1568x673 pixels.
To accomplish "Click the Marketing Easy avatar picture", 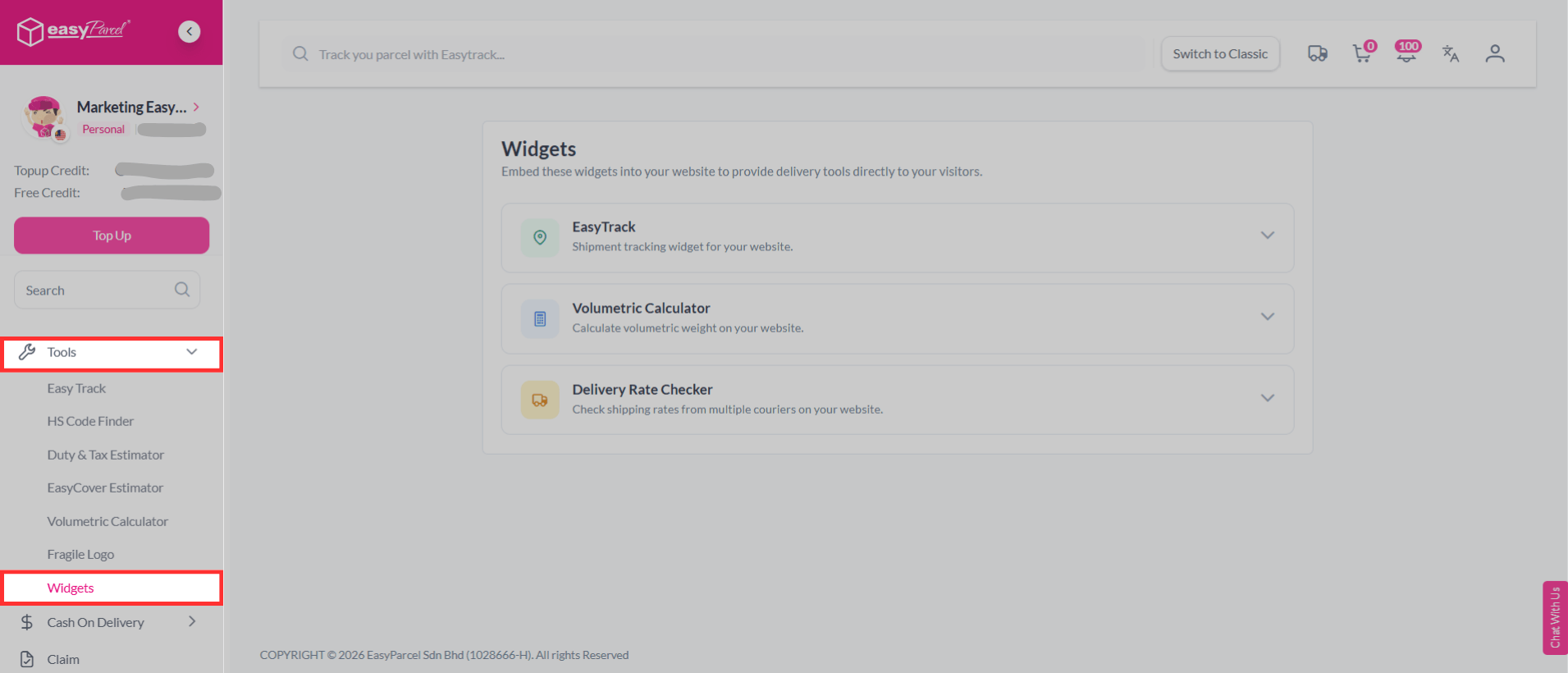I will point(44,117).
